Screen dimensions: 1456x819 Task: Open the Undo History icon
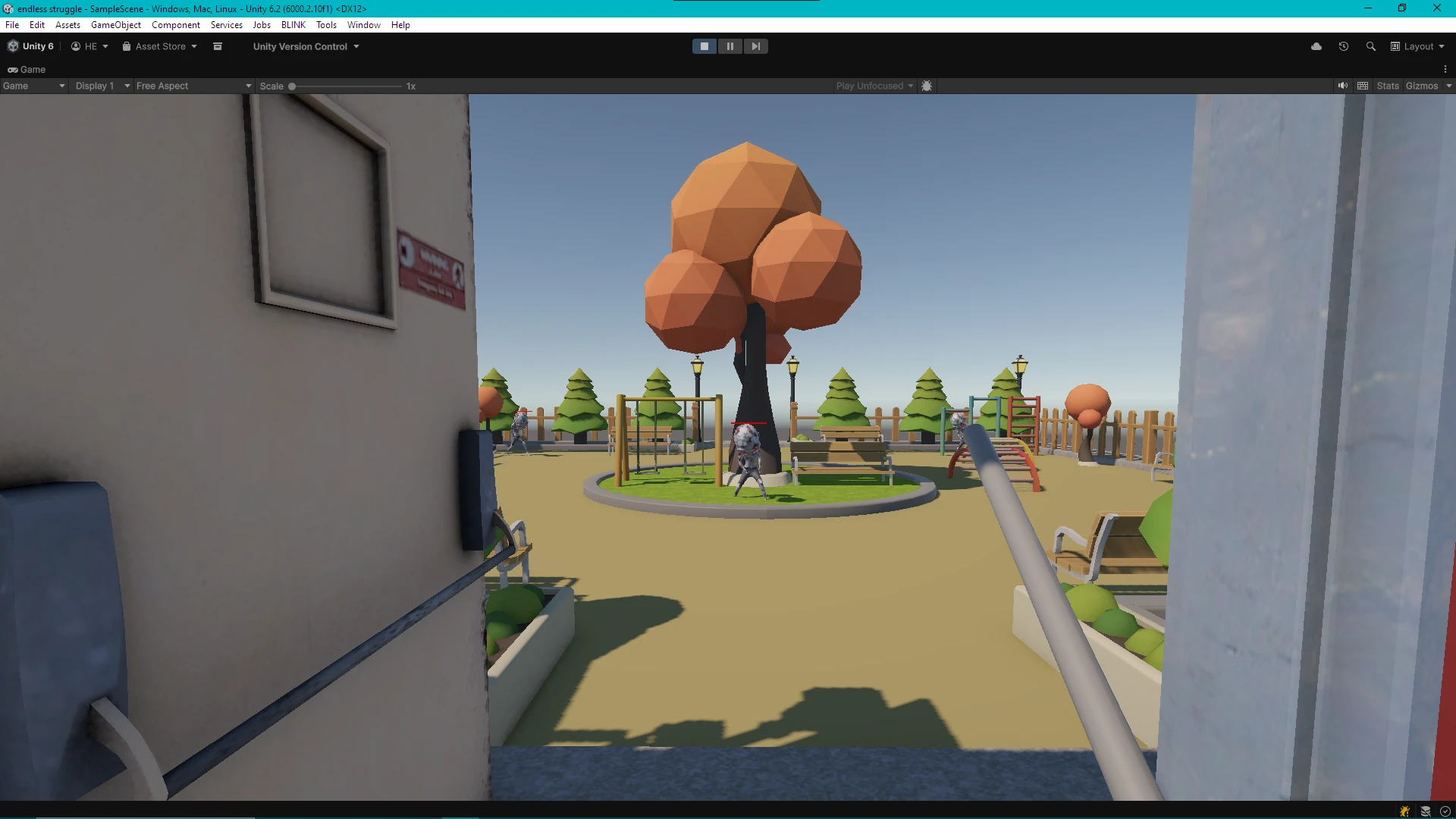(1344, 46)
